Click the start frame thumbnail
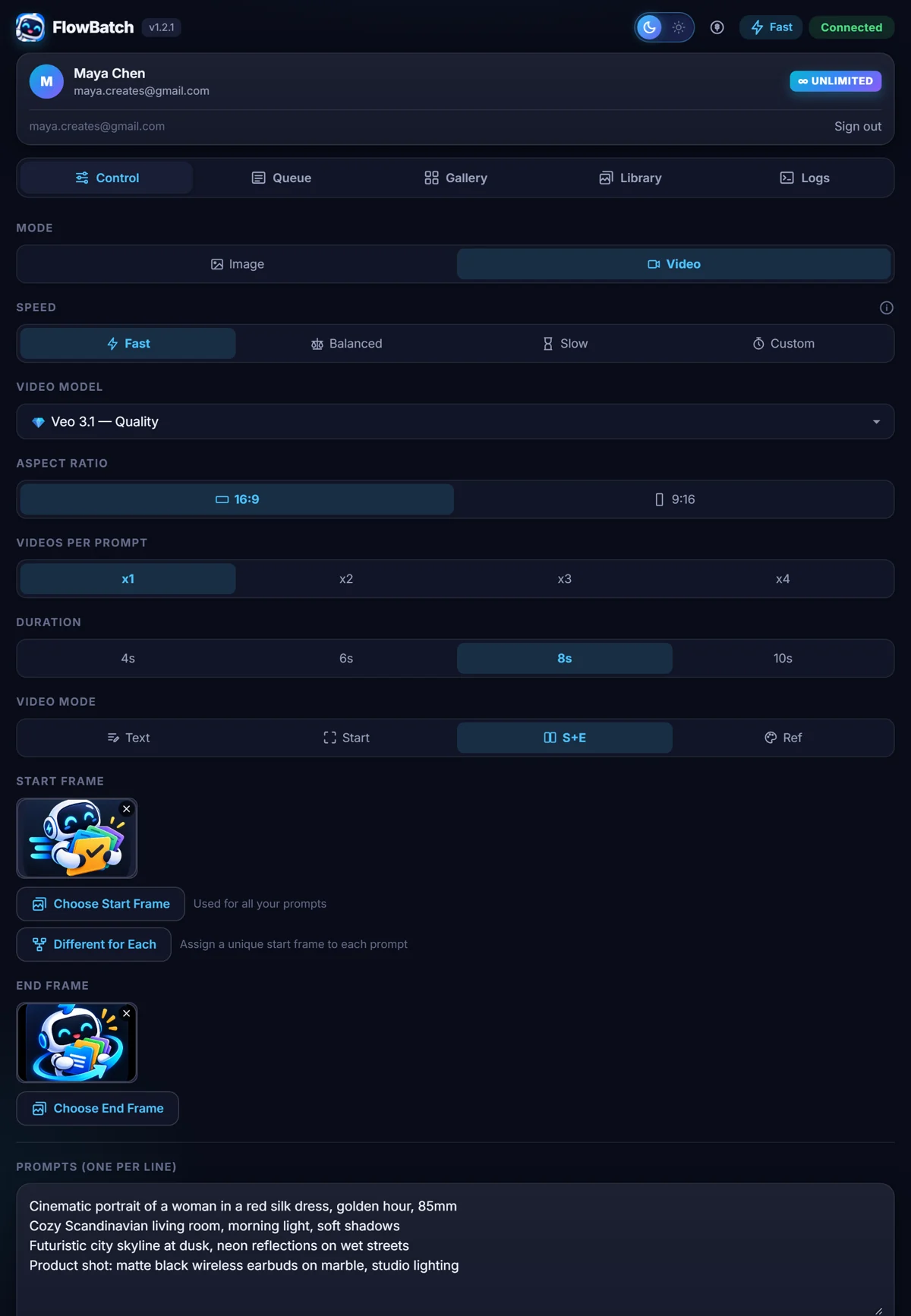911x1316 pixels. coord(77,838)
